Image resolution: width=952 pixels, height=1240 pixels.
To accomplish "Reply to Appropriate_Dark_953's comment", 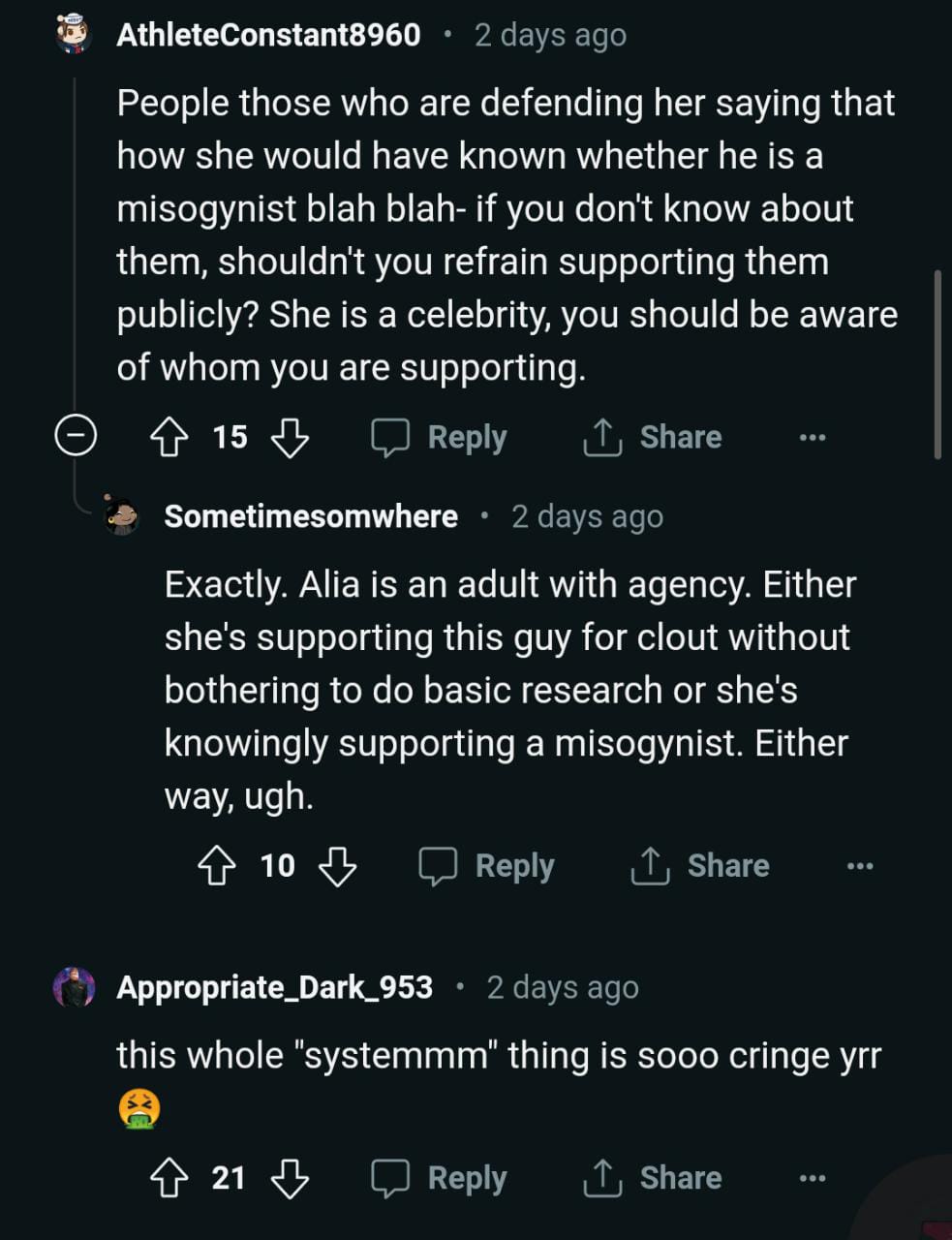I will [441, 1178].
